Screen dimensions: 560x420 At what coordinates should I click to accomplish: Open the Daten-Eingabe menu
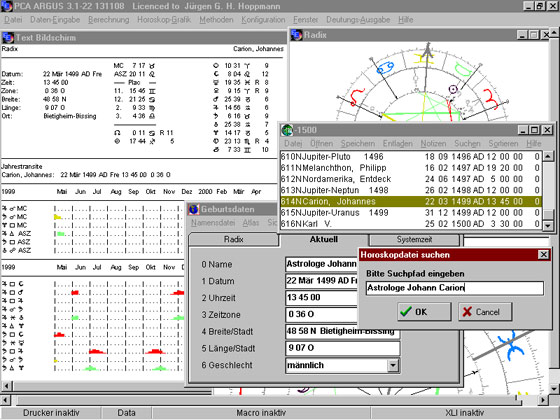click(x=55, y=20)
